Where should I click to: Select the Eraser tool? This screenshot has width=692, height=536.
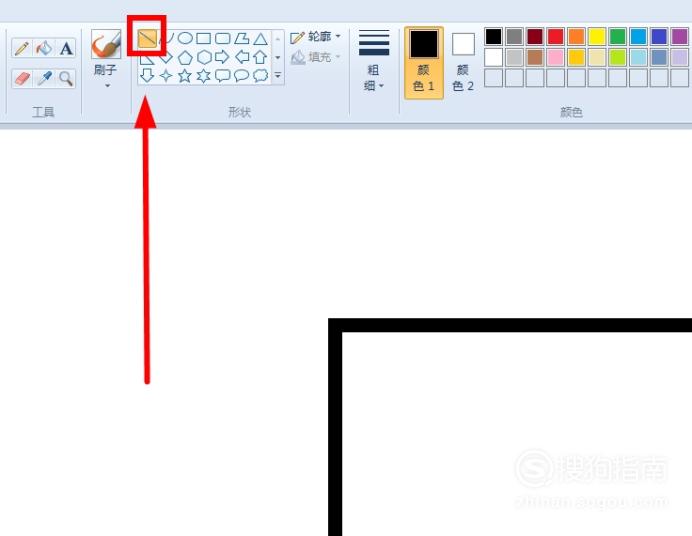(22, 79)
